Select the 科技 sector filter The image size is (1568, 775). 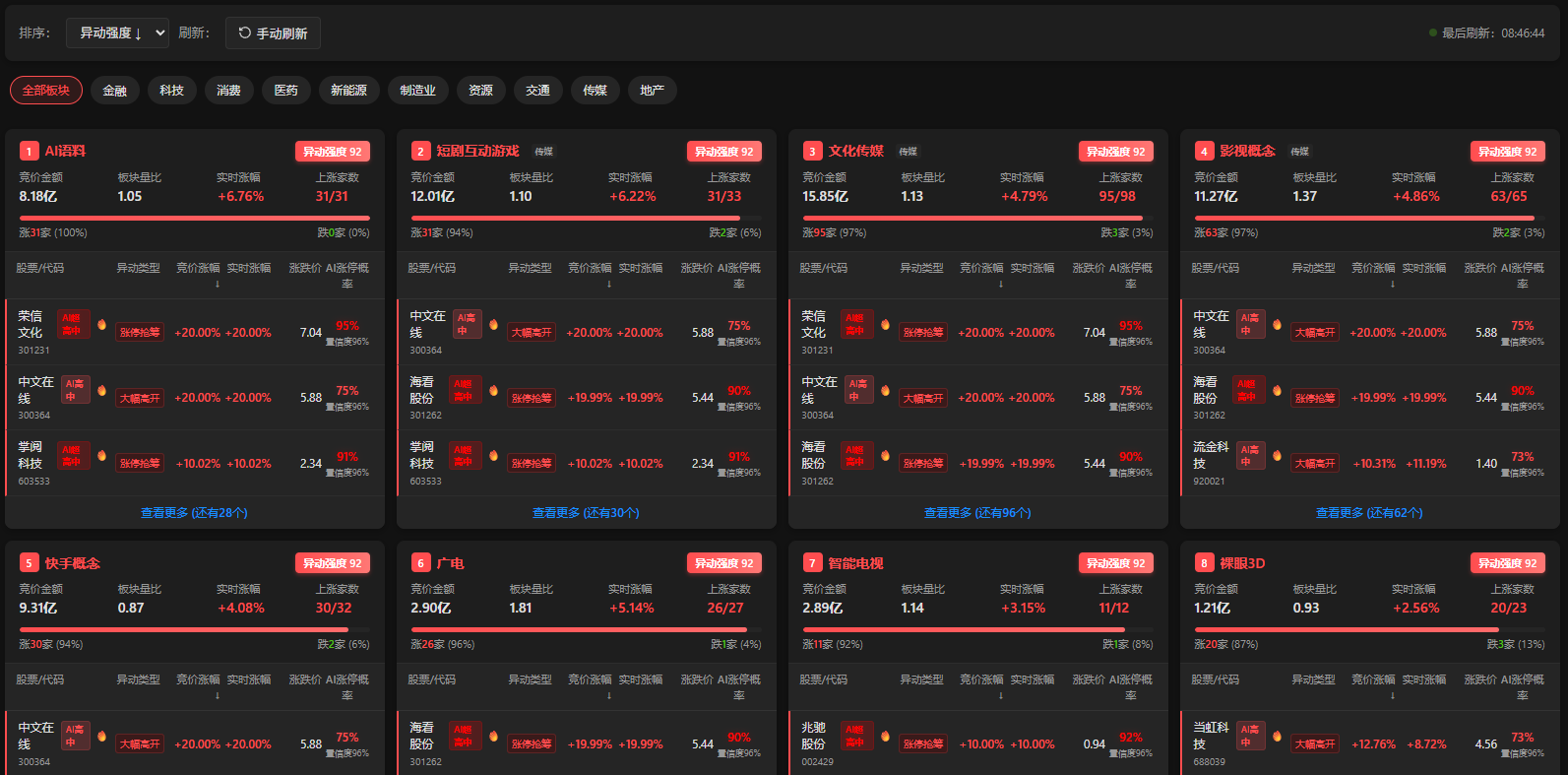[x=172, y=91]
